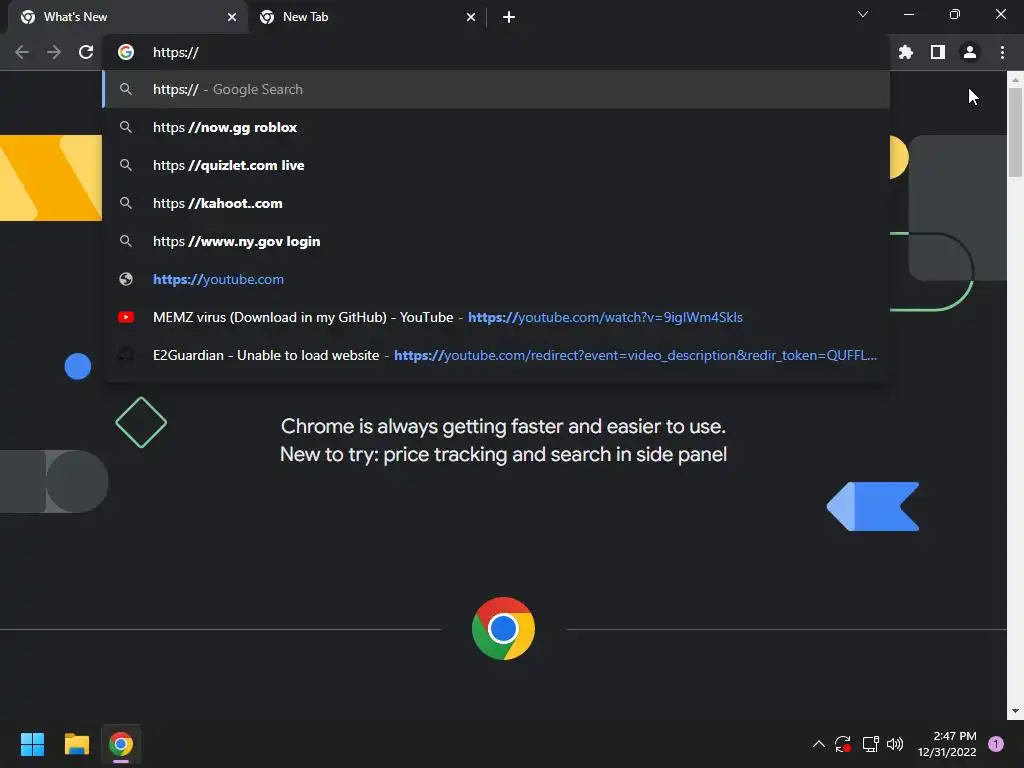Click search icon beside www.ny.gov login

(126, 241)
